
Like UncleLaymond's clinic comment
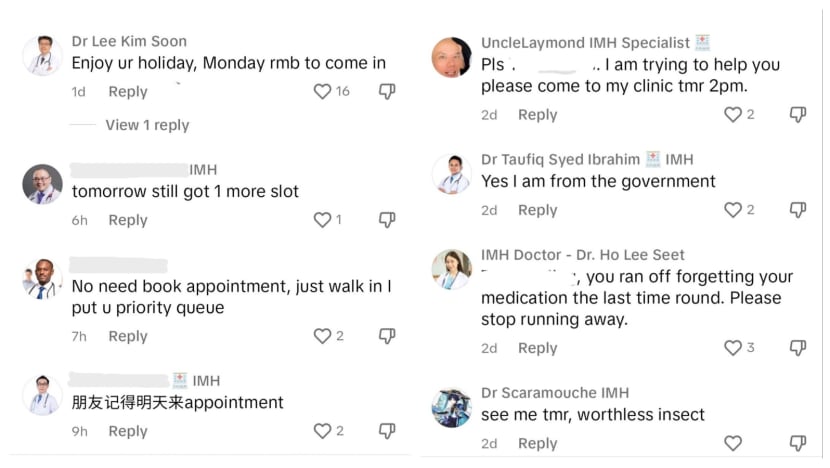tap(733, 115)
